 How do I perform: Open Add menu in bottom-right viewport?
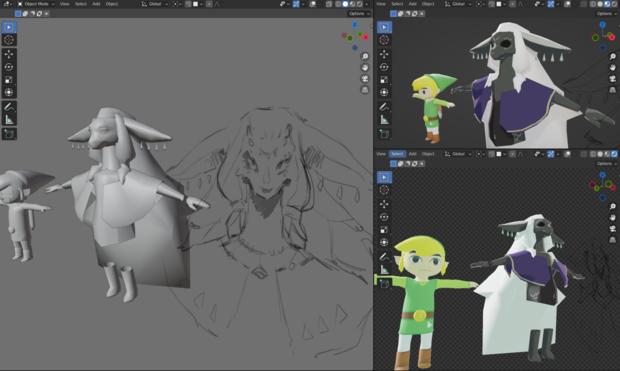(x=412, y=154)
